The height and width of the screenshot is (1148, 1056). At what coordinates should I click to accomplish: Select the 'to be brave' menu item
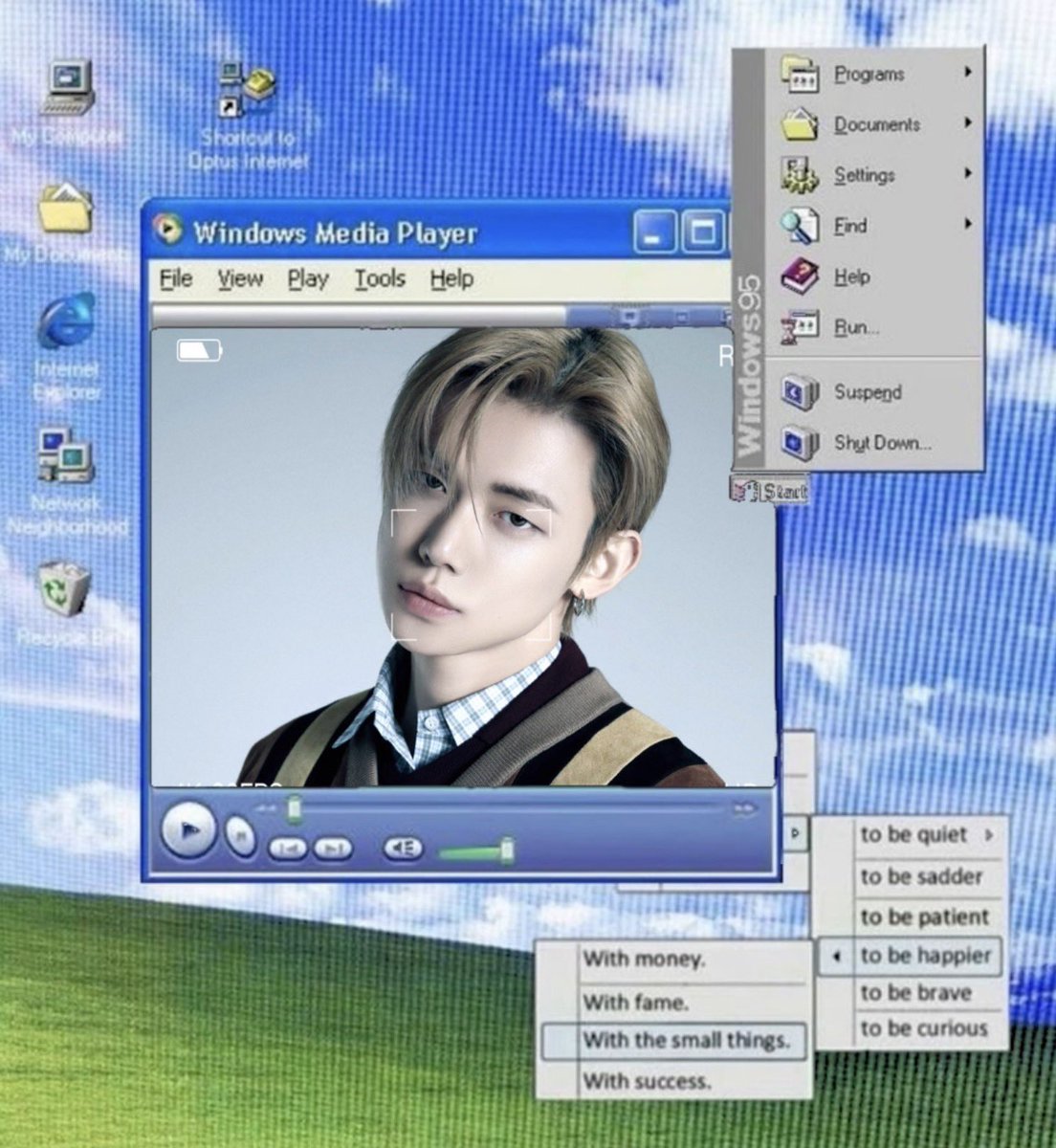click(915, 993)
